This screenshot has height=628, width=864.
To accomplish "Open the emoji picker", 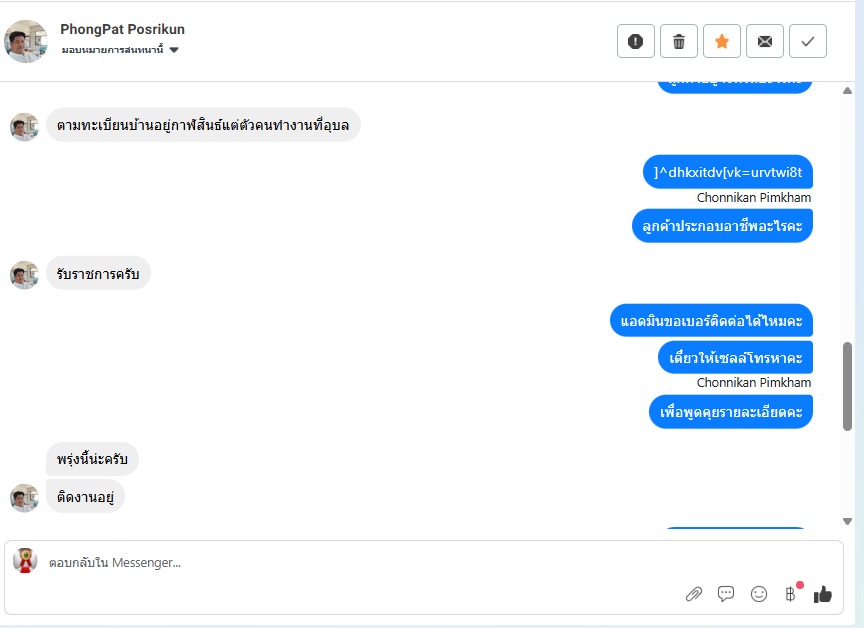I will tap(759, 594).
